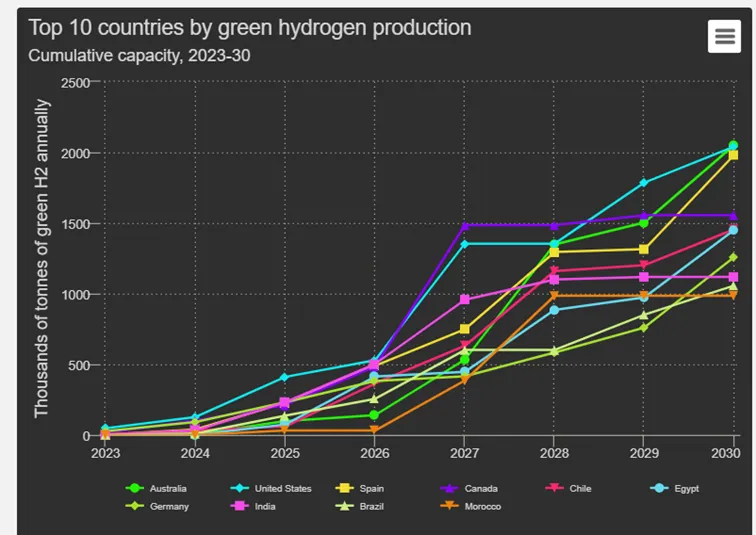Click the 2023 x-axis label
Viewport: 756px width, 535px height.
tap(106, 453)
